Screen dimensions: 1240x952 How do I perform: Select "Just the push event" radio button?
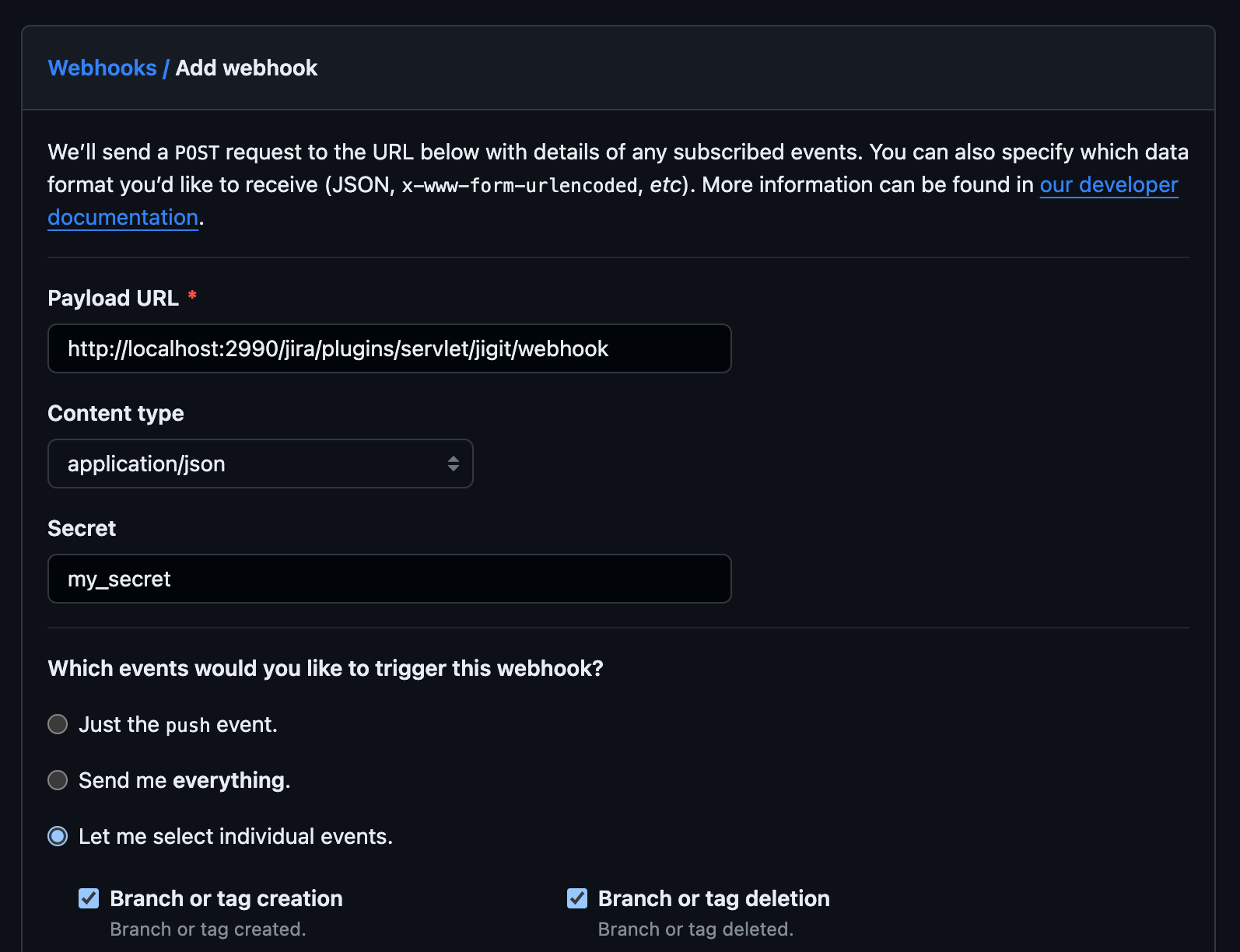[58, 725]
